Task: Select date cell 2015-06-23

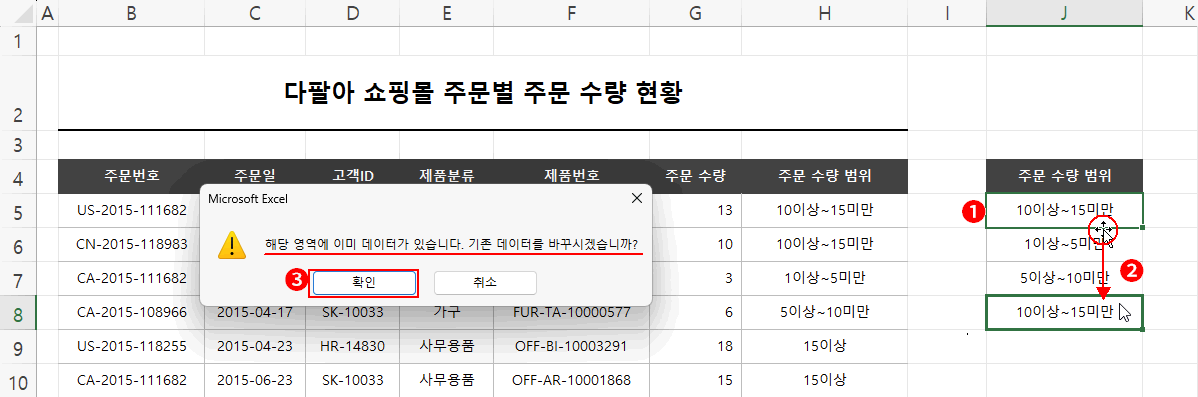Action: tap(254, 379)
